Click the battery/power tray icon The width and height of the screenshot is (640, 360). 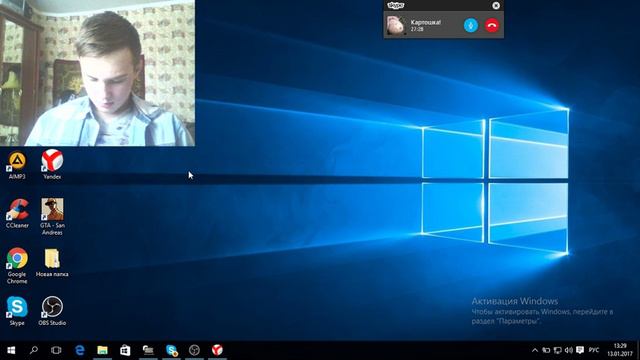click(546, 350)
